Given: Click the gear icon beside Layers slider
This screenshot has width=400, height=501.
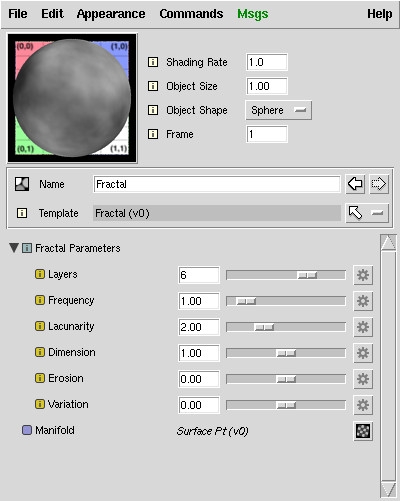Looking at the screenshot, I should coord(363,275).
